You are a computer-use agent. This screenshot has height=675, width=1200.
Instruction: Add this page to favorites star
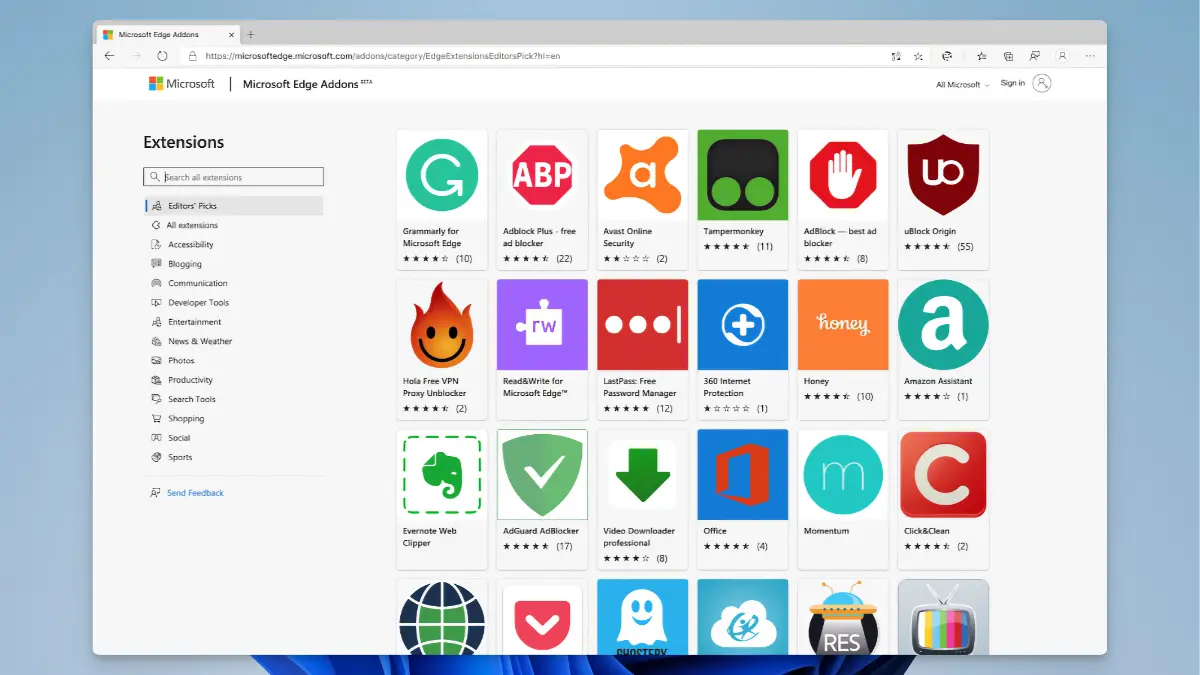tap(918, 56)
